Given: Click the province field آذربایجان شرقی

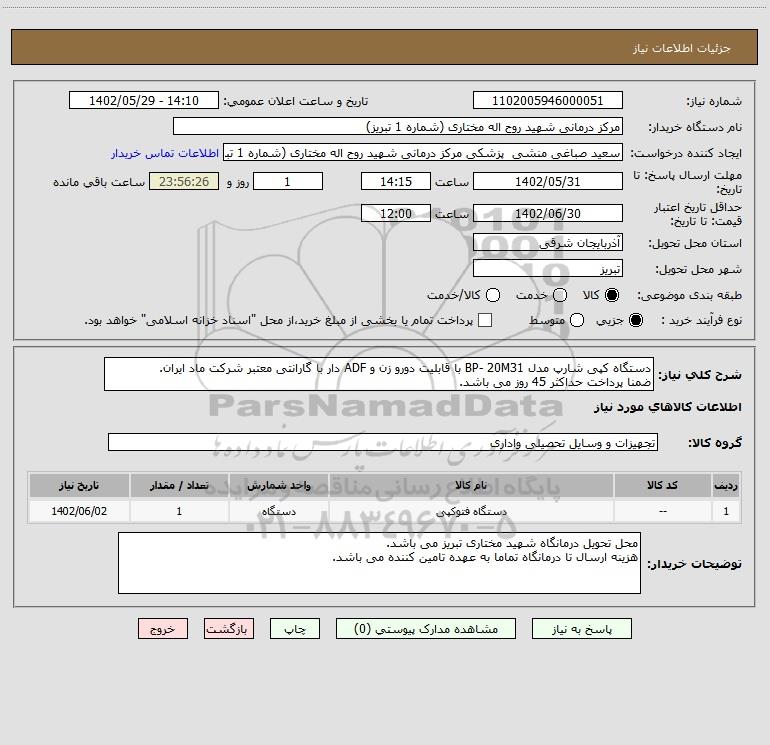Looking at the screenshot, I should pyautogui.click(x=548, y=242).
